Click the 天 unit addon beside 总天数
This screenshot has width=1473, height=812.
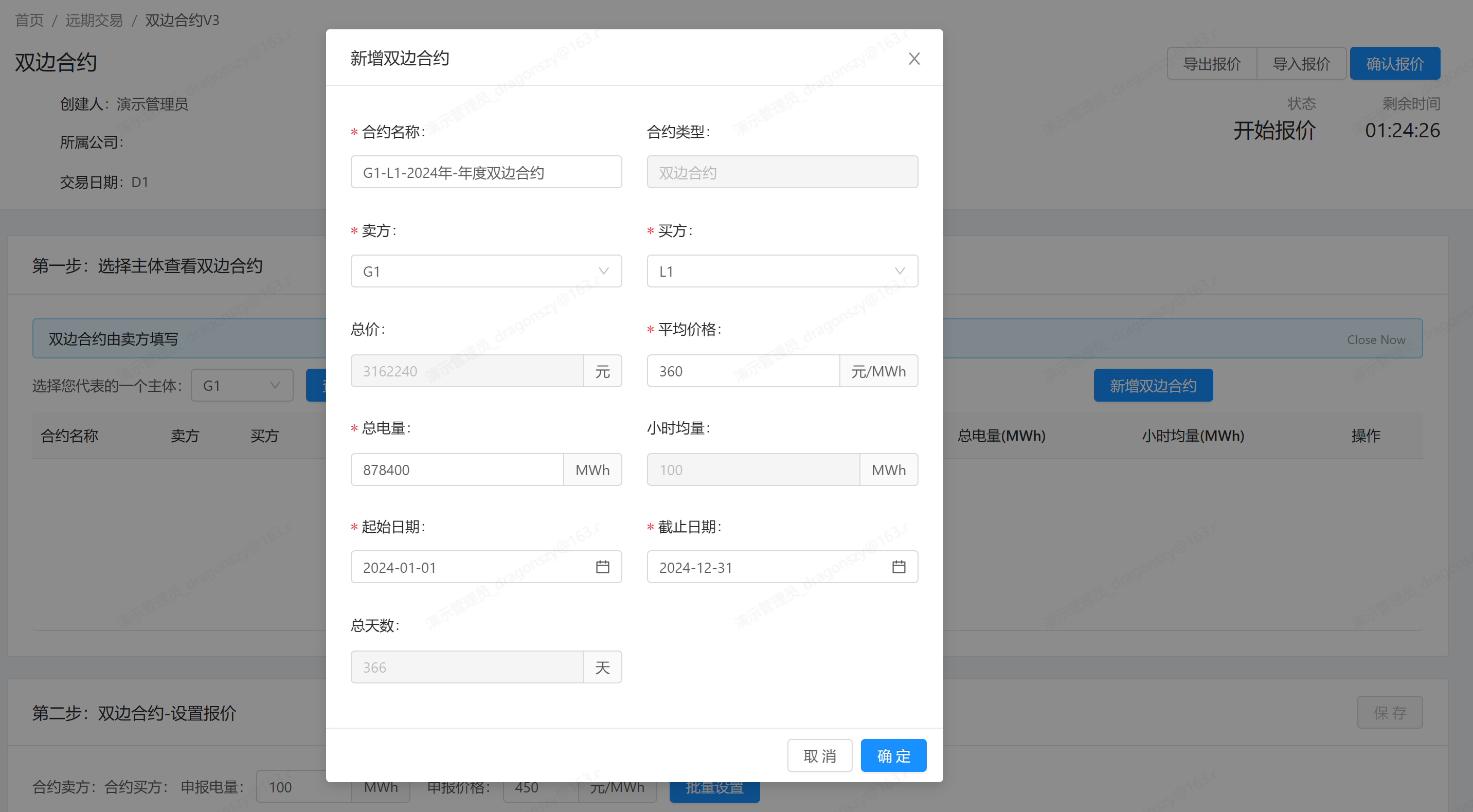pyautogui.click(x=602, y=667)
